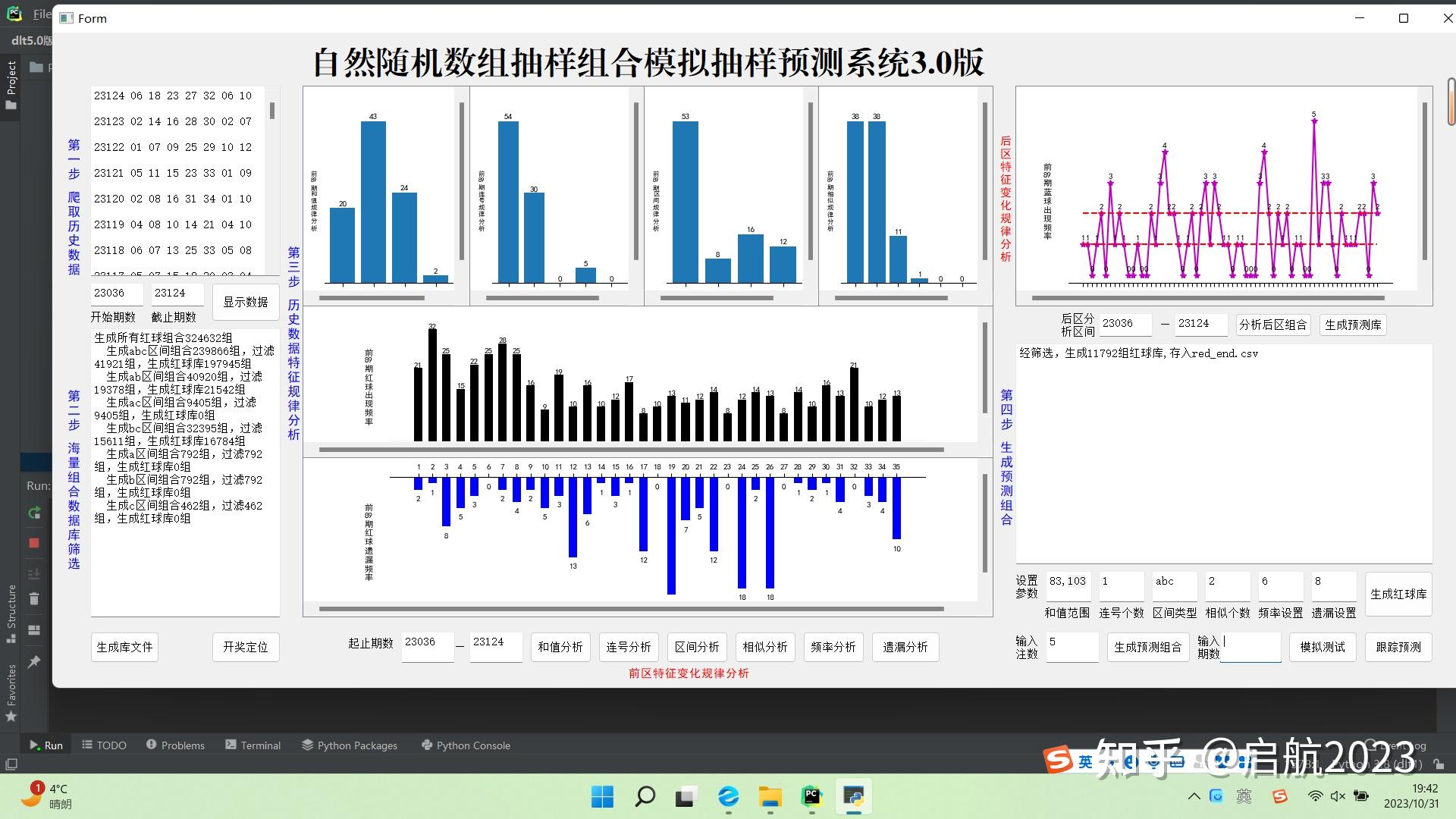The width and height of the screenshot is (1456, 819).
Task: Click 生成库文件 button
Action: coord(124,647)
